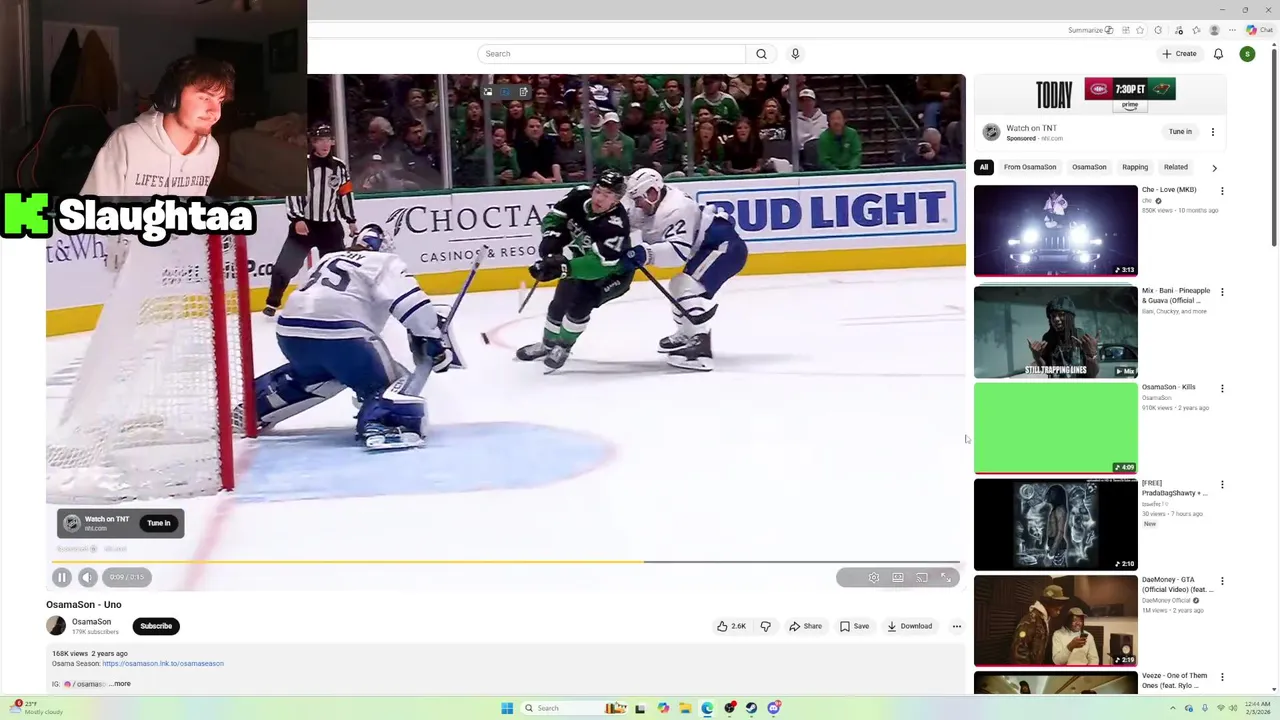Open menu for Mix - Bani entry

click(1221, 292)
